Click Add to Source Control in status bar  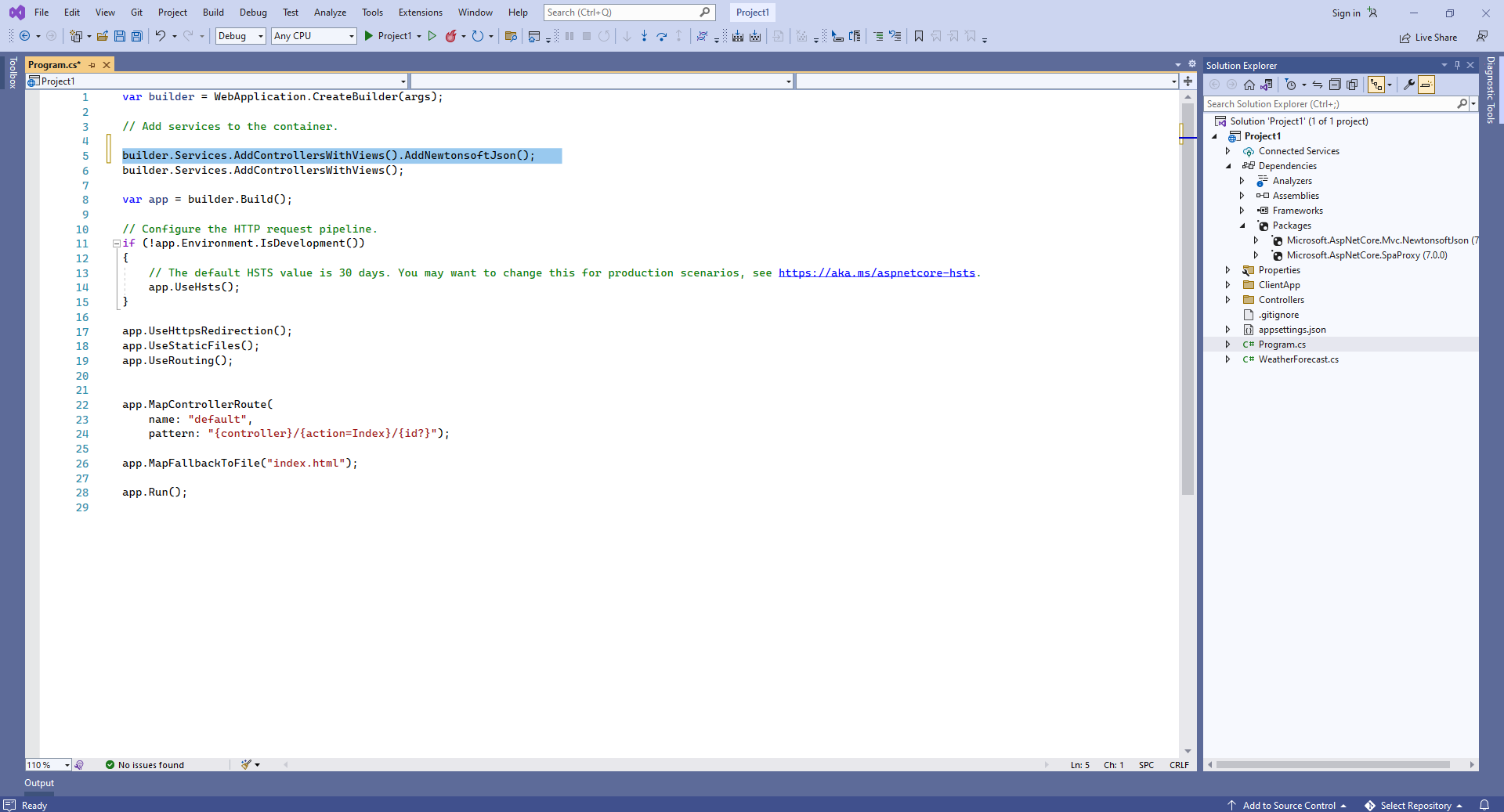1289,806
